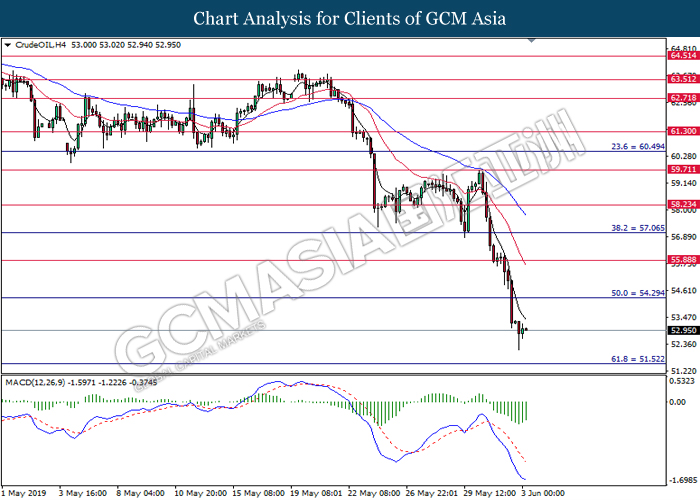Click the 61.300 red price label
Image resolution: width=700 pixels, height=500 pixels.
coord(683,131)
